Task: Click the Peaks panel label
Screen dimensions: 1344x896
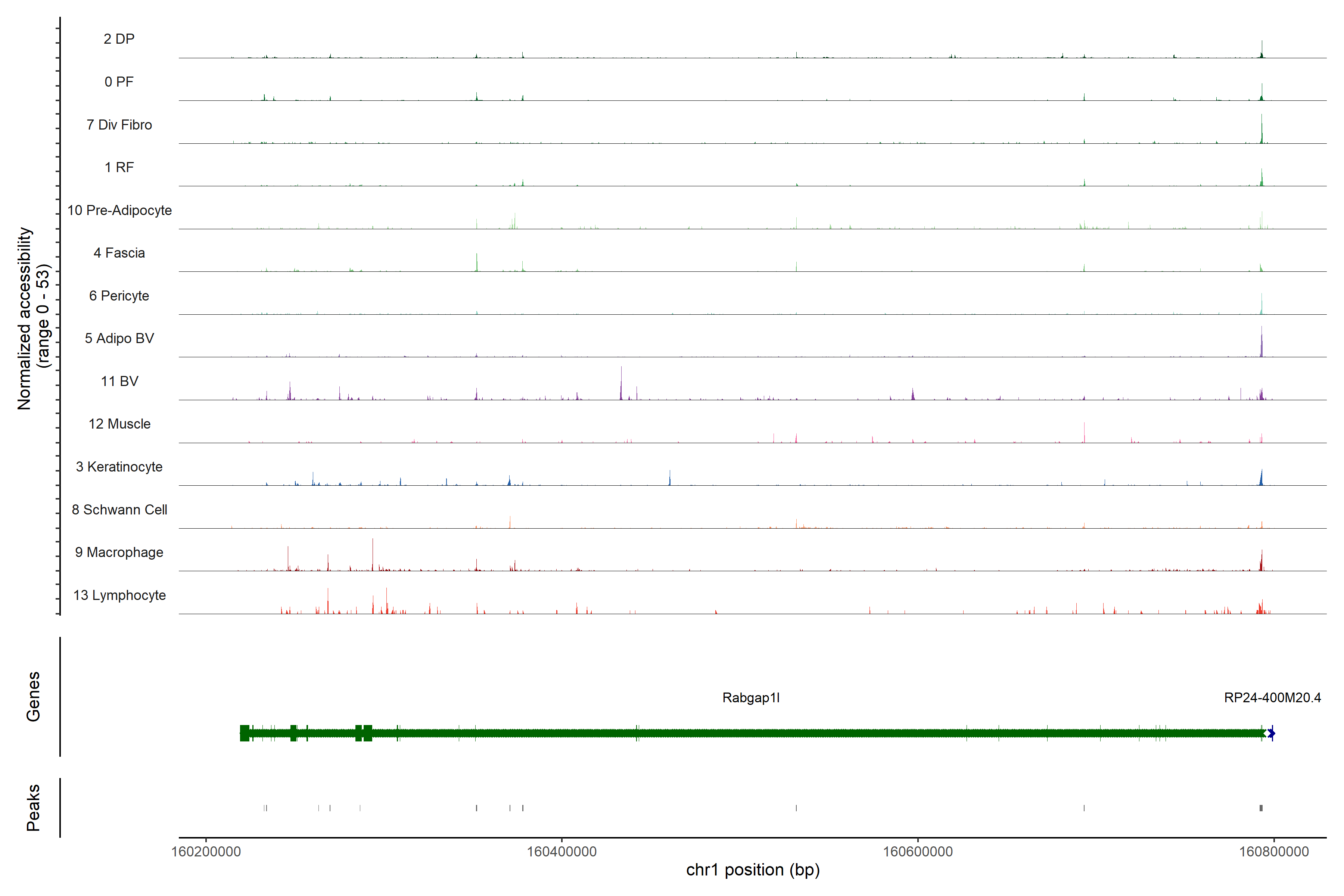Action: [x=33, y=808]
